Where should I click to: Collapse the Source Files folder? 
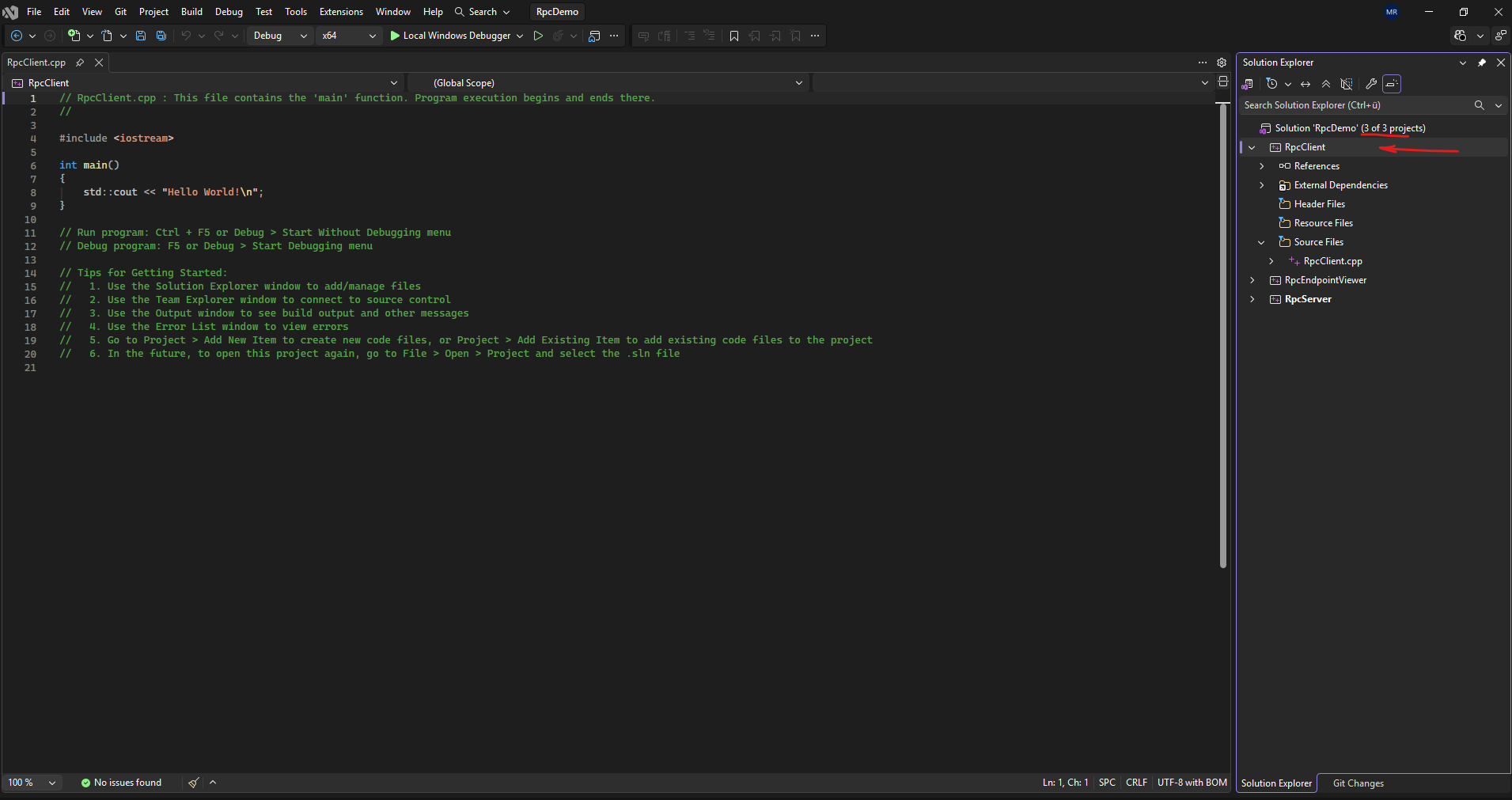pyautogui.click(x=1261, y=242)
